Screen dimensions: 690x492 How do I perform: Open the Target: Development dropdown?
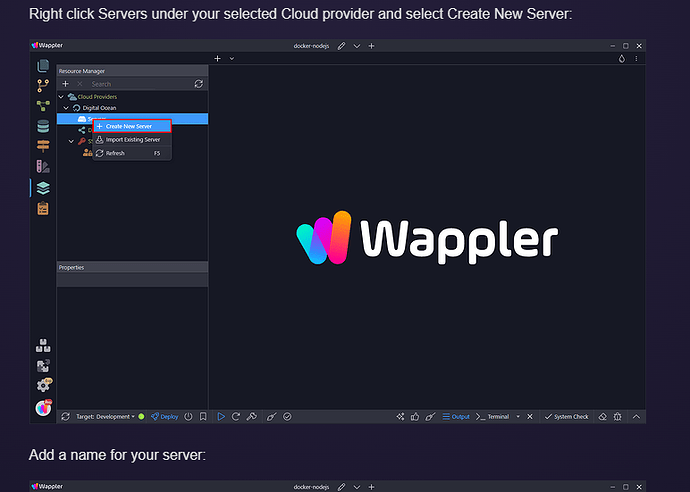[x=106, y=416]
